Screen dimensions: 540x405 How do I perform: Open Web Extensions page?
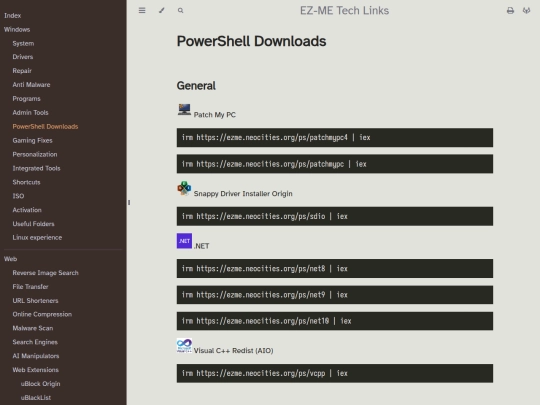tap(35, 370)
